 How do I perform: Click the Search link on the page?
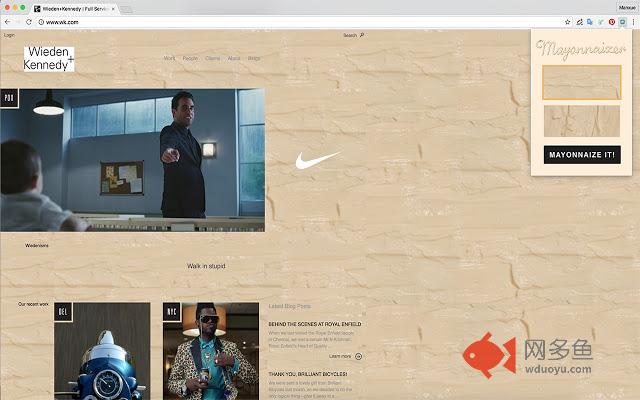click(x=350, y=35)
